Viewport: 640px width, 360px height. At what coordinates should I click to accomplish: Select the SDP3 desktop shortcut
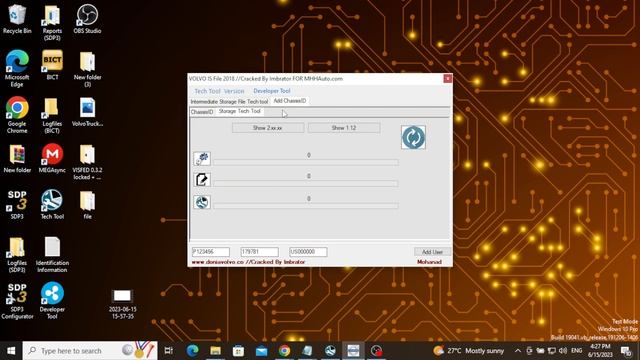click(17, 204)
